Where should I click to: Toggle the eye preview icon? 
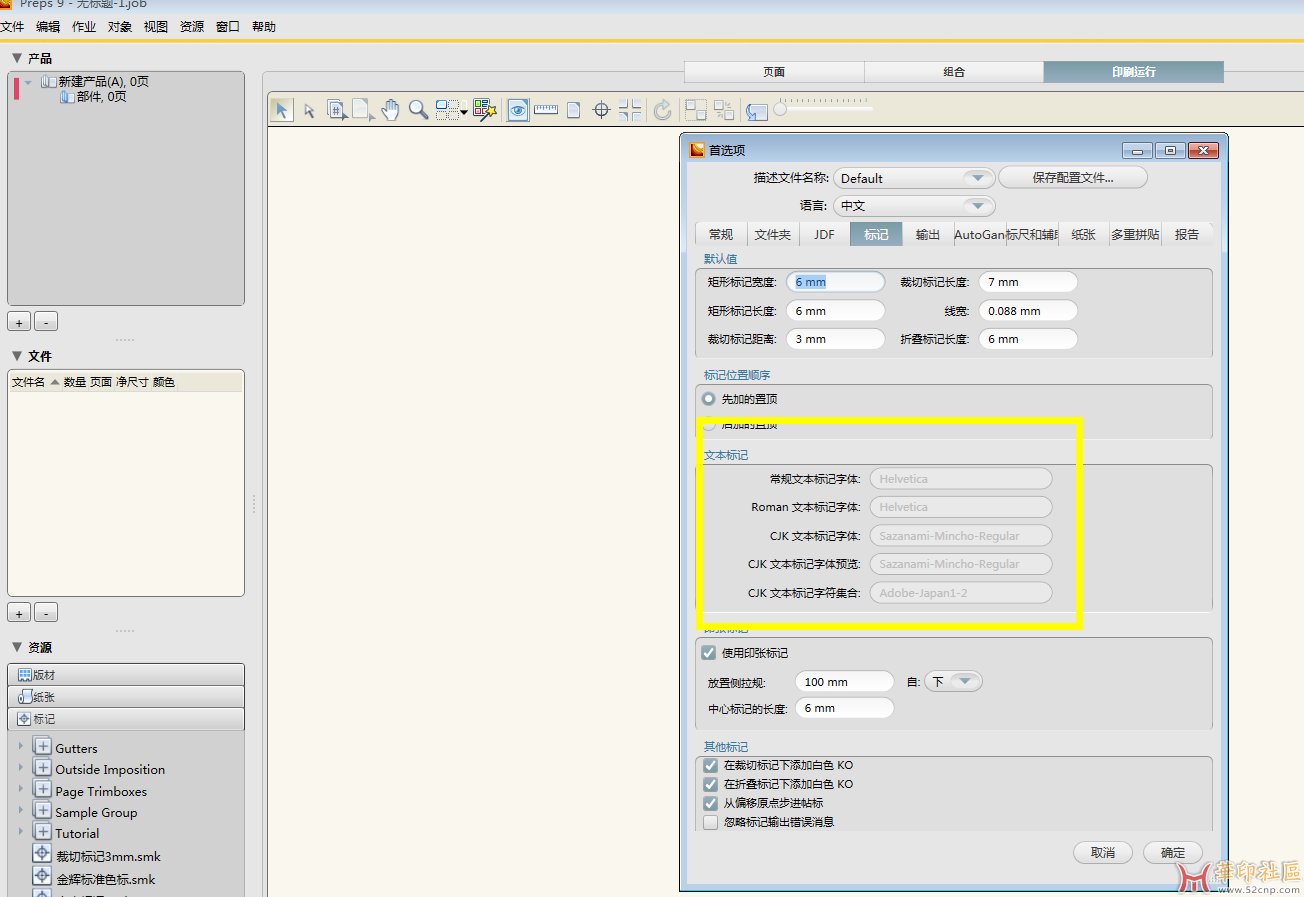click(517, 110)
